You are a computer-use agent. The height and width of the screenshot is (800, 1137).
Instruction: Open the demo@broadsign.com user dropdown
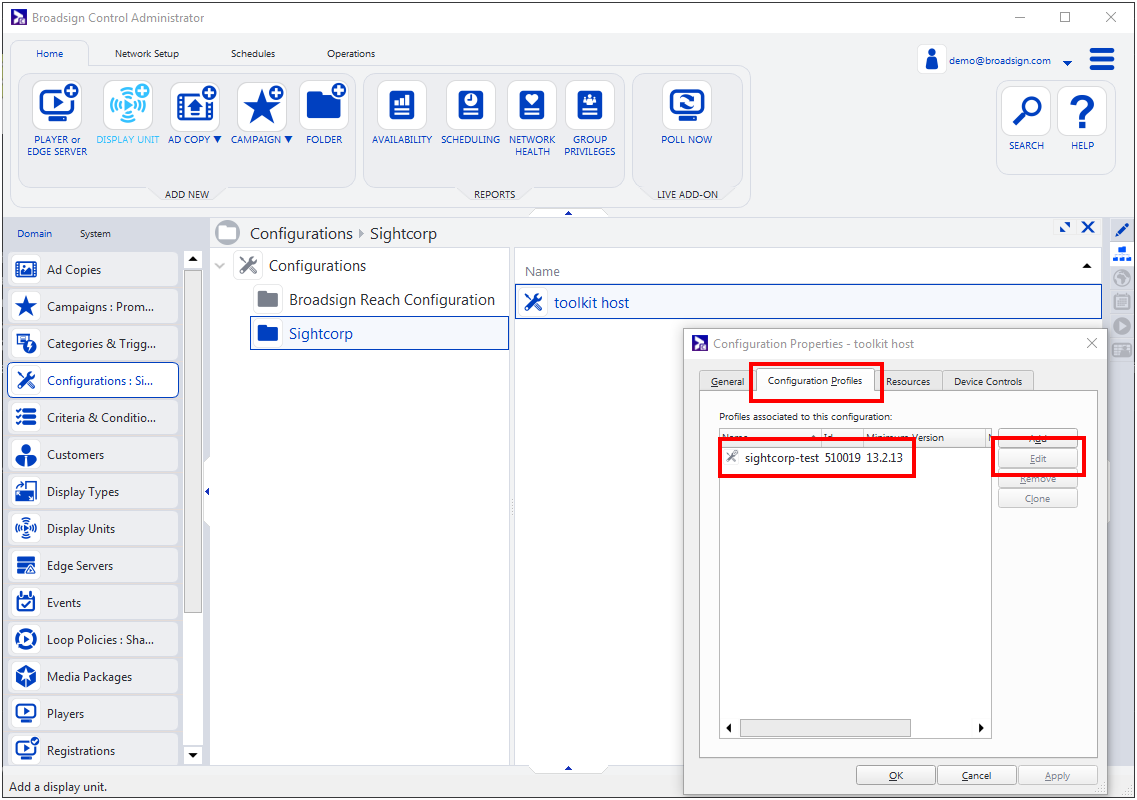(x=1067, y=62)
